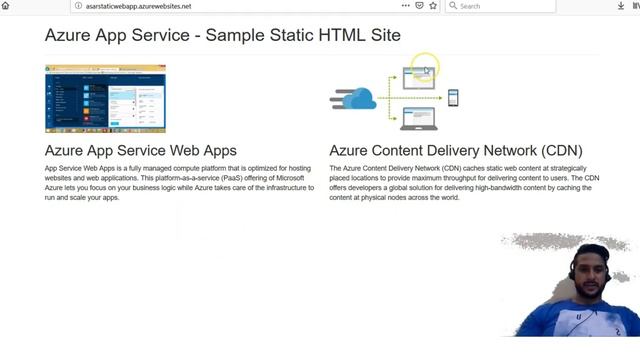Save the page with the Pocket icon
The height and width of the screenshot is (360, 640).
[x=419, y=6]
